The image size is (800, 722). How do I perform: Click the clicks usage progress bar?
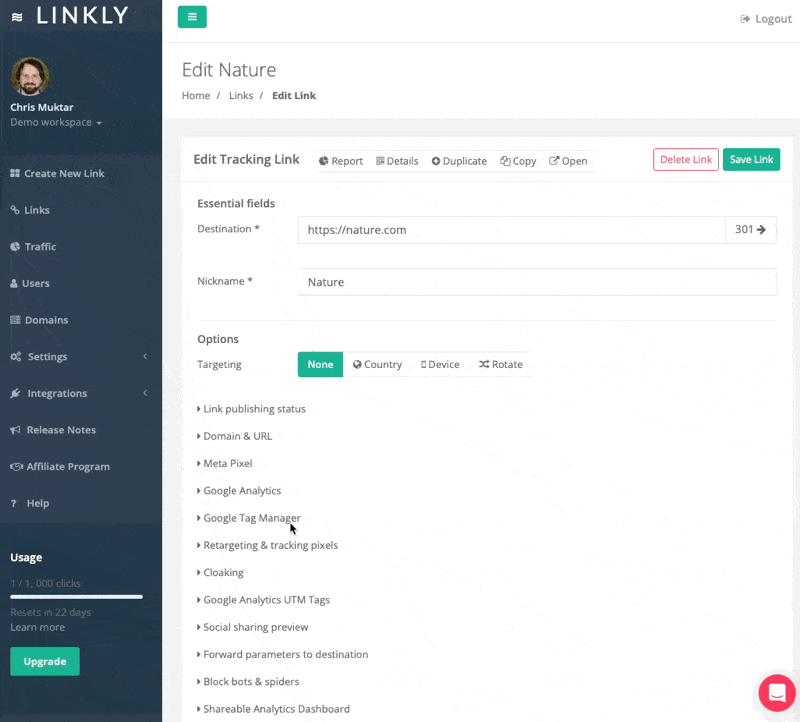[x=76, y=598]
